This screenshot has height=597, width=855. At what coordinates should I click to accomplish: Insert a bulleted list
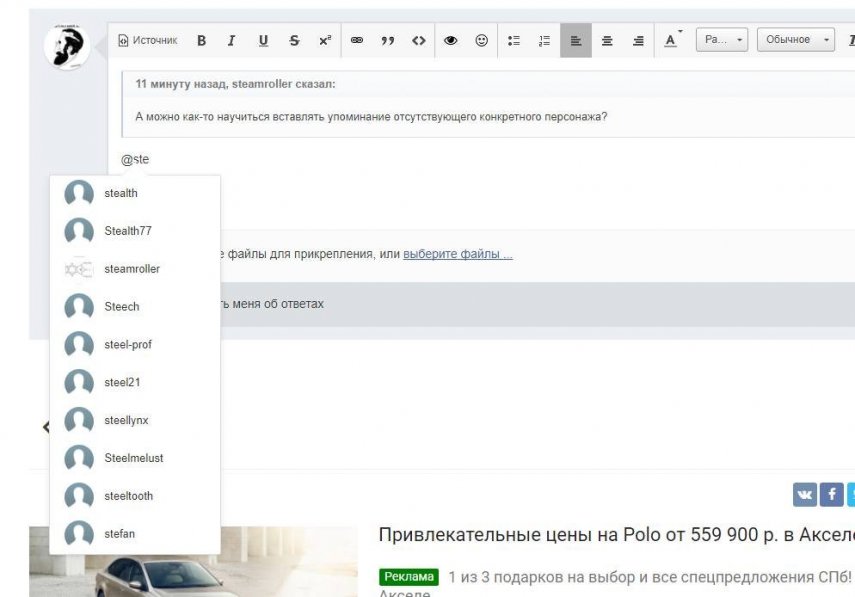[513, 40]
